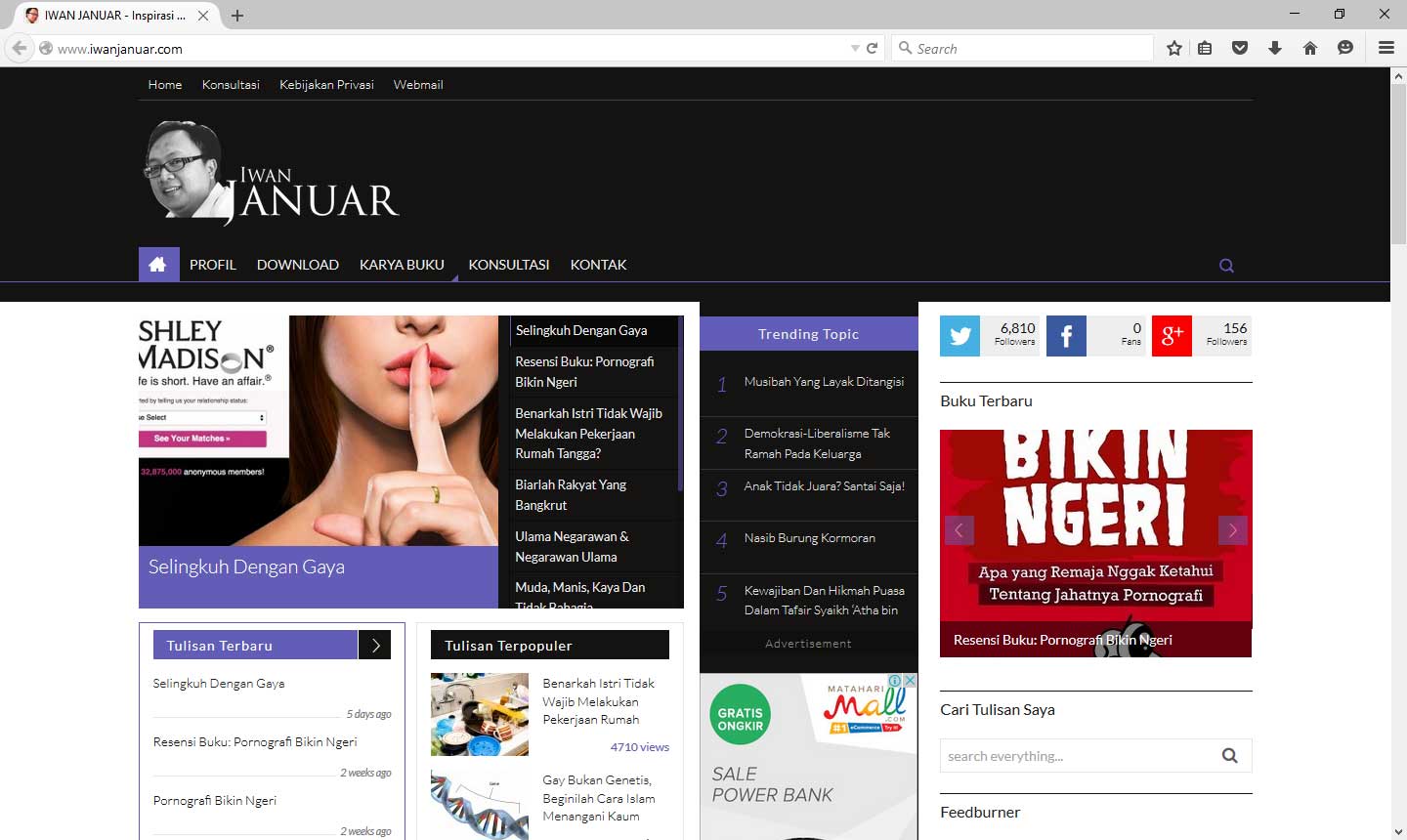Click the home icon in the navigation bar
This screenshot has width=1407, height=840.
158,264
